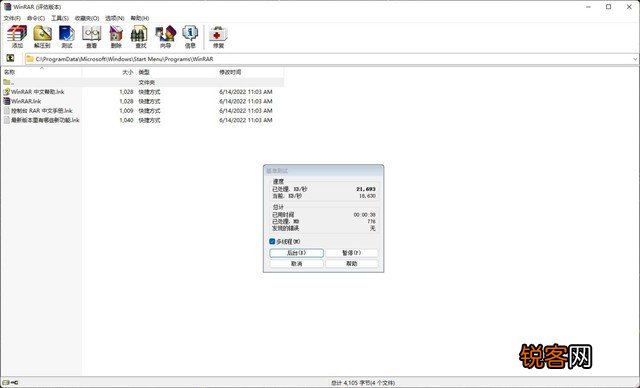Sort by 大小 (Size) column header

pyautogui.click(x=109, y=72)
